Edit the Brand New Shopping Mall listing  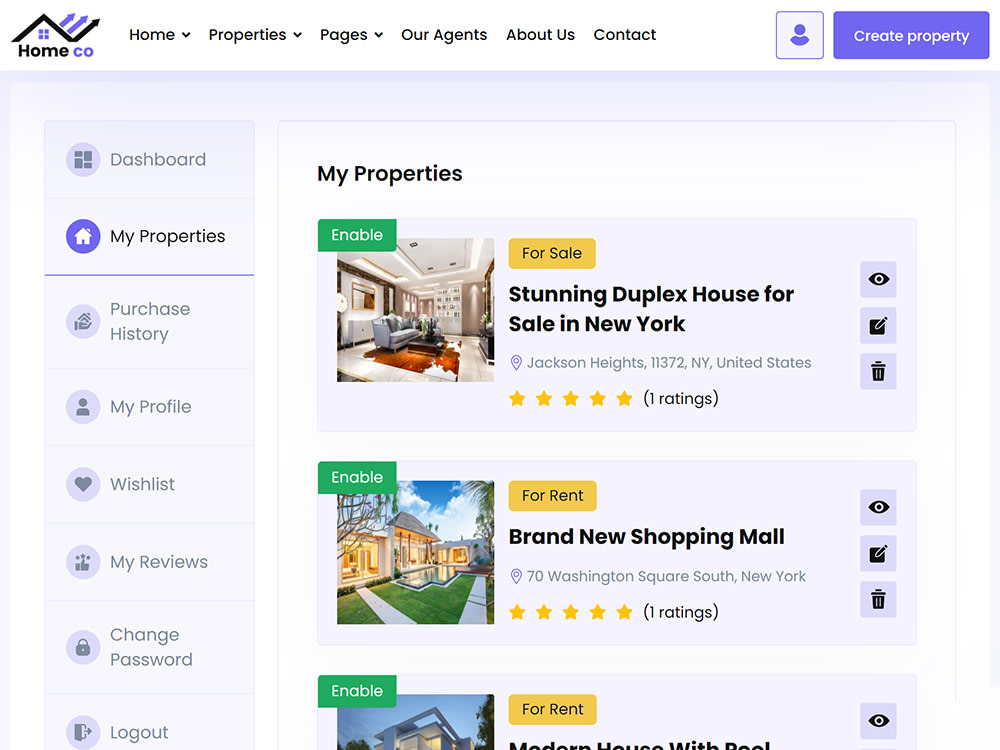[878, 554]
